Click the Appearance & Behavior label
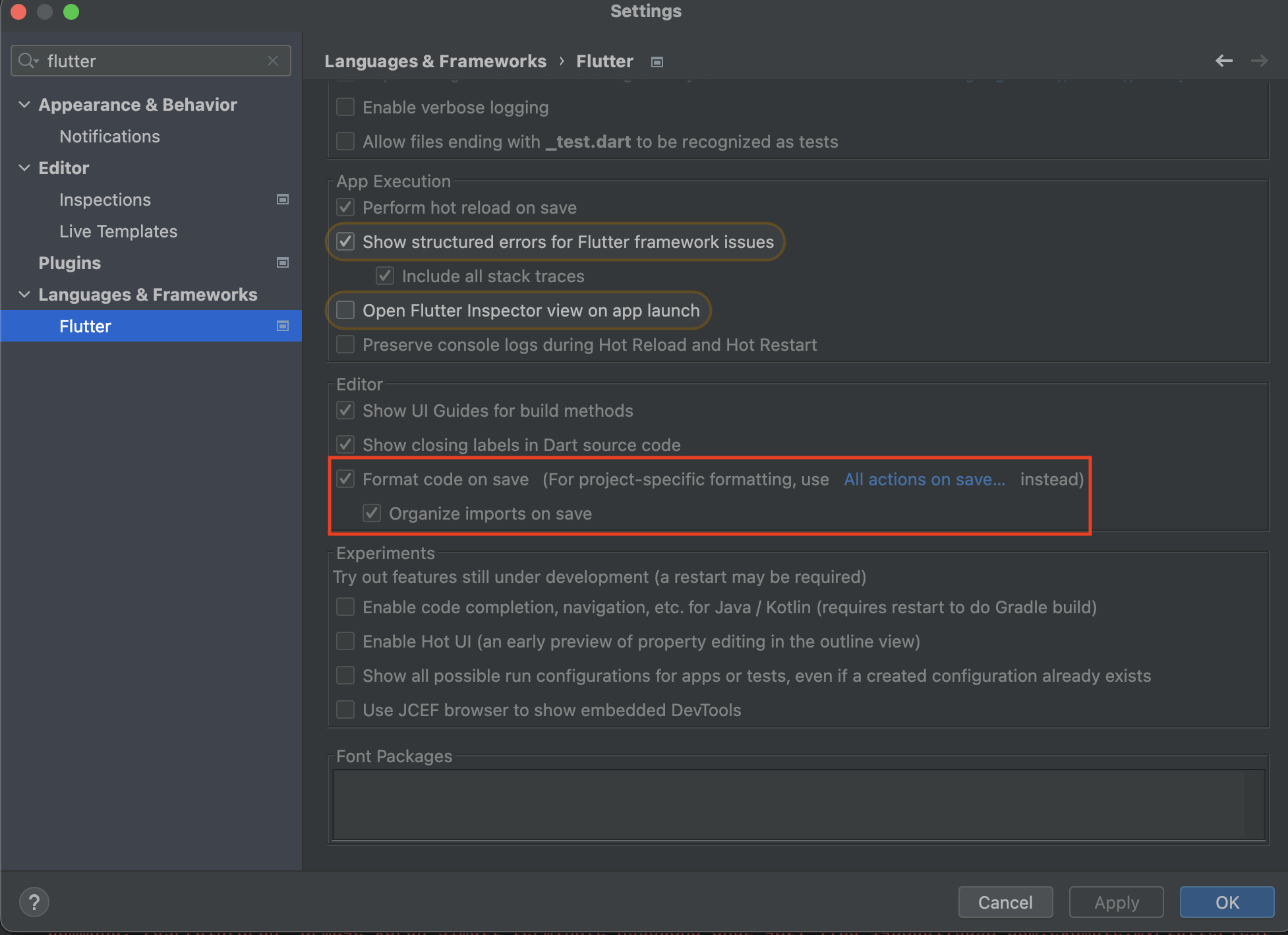 tap(138, 104)
